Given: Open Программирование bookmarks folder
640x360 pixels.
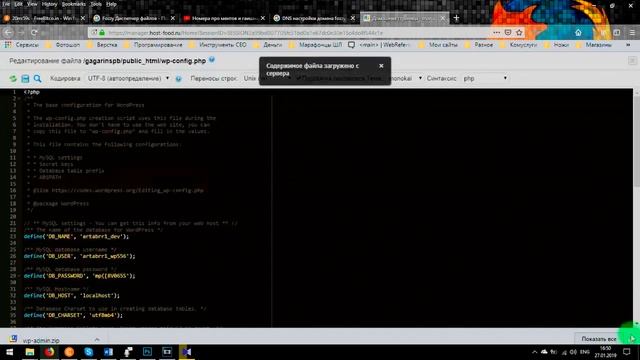Looking at the screenshot, I should click(x=153, y=45).
